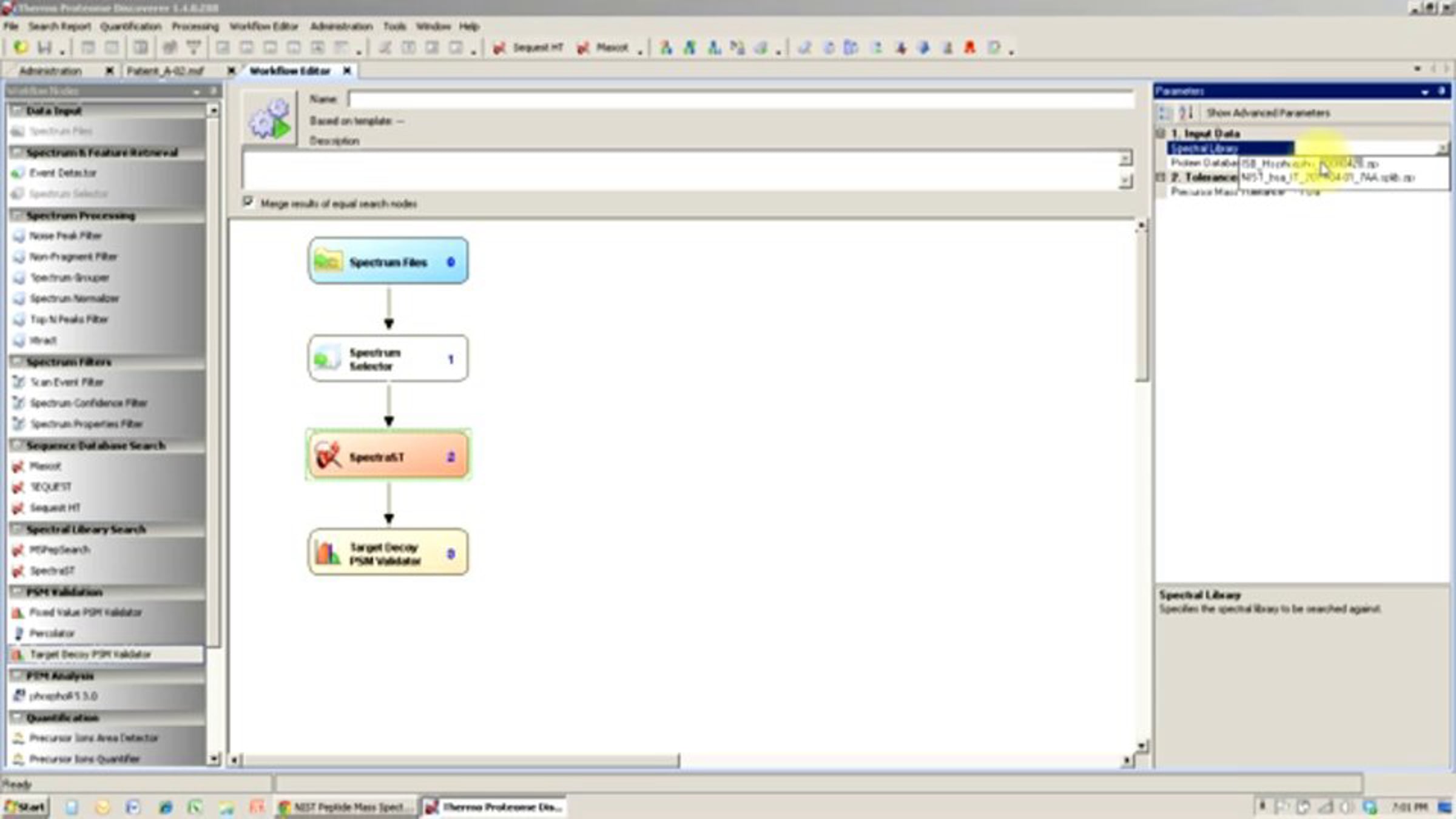Screen dimensions: 1456x819
Task: Click the Event Detector node icon
Action: 18,173
